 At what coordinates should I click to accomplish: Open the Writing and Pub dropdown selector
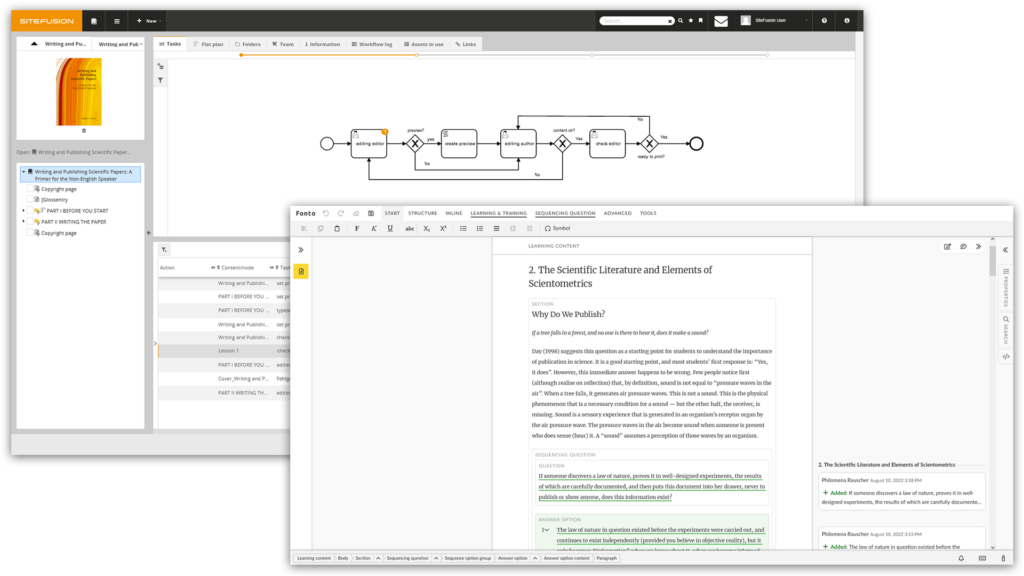pos(120,44)
